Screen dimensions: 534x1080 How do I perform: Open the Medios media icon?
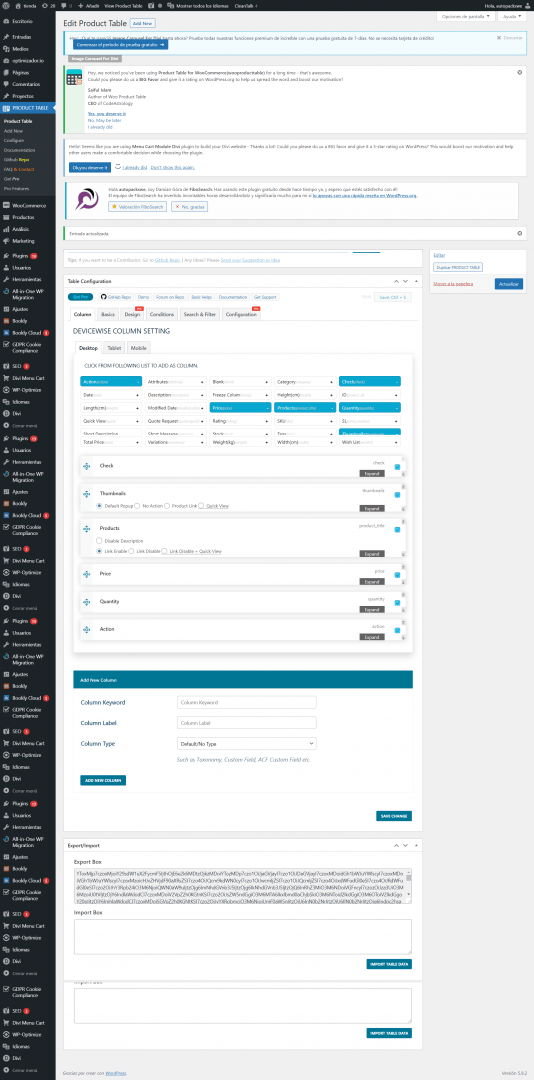6,48
